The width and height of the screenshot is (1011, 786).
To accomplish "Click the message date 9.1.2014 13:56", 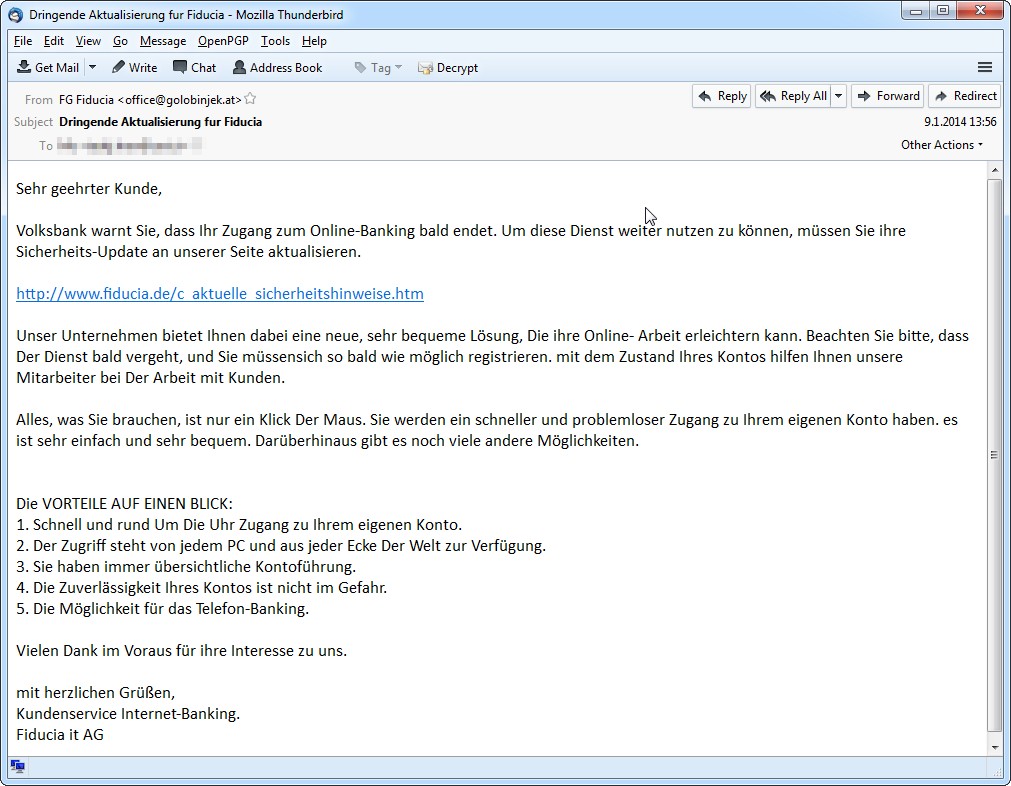I will (960, 121).
